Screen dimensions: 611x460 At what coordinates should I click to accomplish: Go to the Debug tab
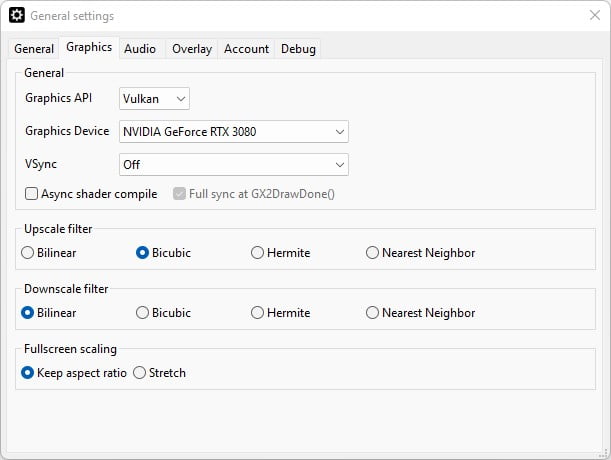click(298, 49)
